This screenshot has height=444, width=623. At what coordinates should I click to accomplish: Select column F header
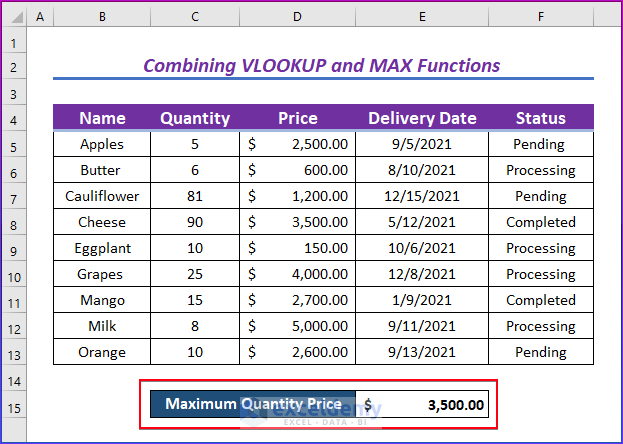540,18
